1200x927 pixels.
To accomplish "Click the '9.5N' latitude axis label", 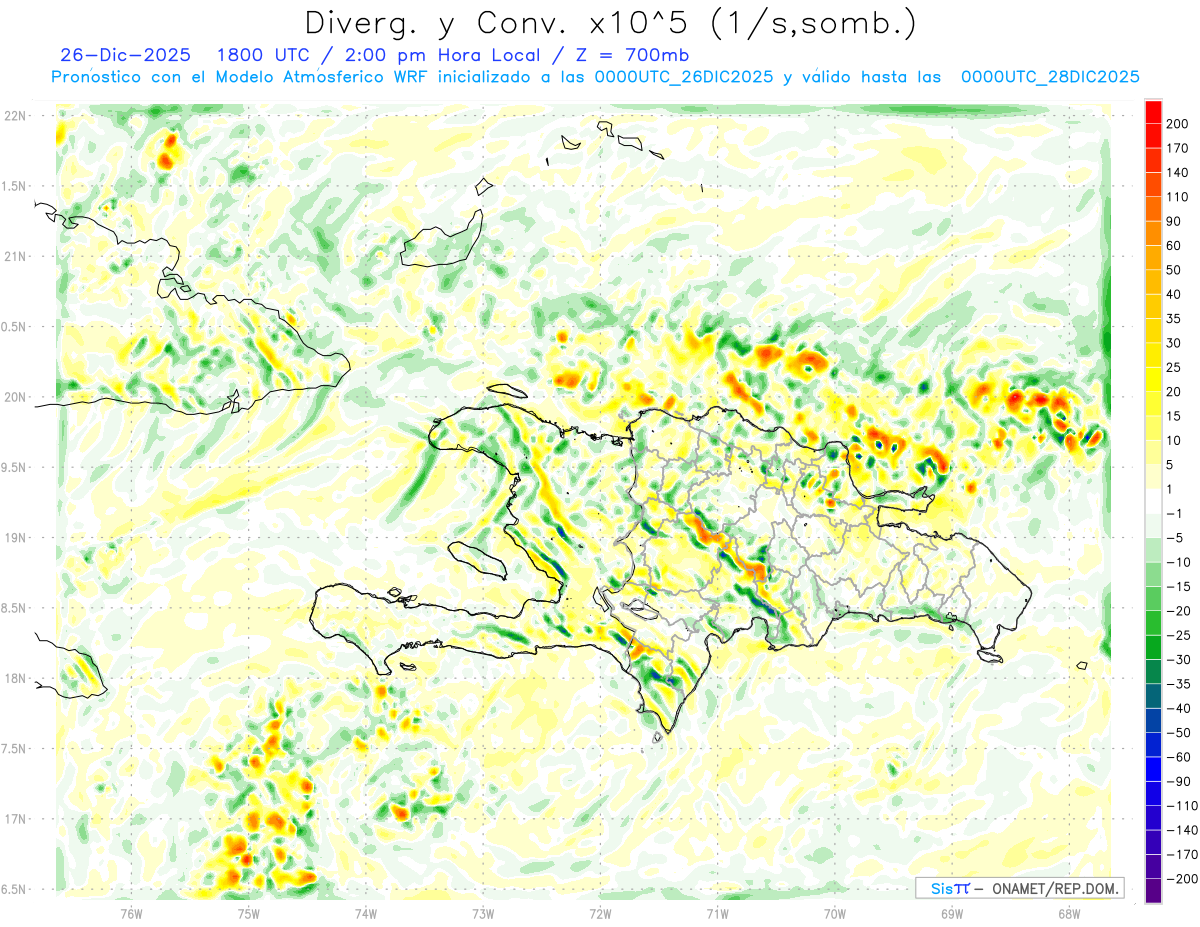I will 14,467.
